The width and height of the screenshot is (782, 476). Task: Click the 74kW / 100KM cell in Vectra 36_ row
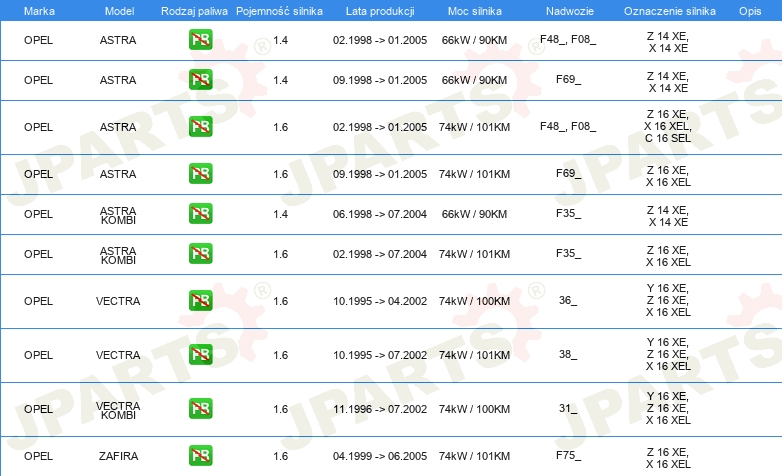(x=474, y=301)
